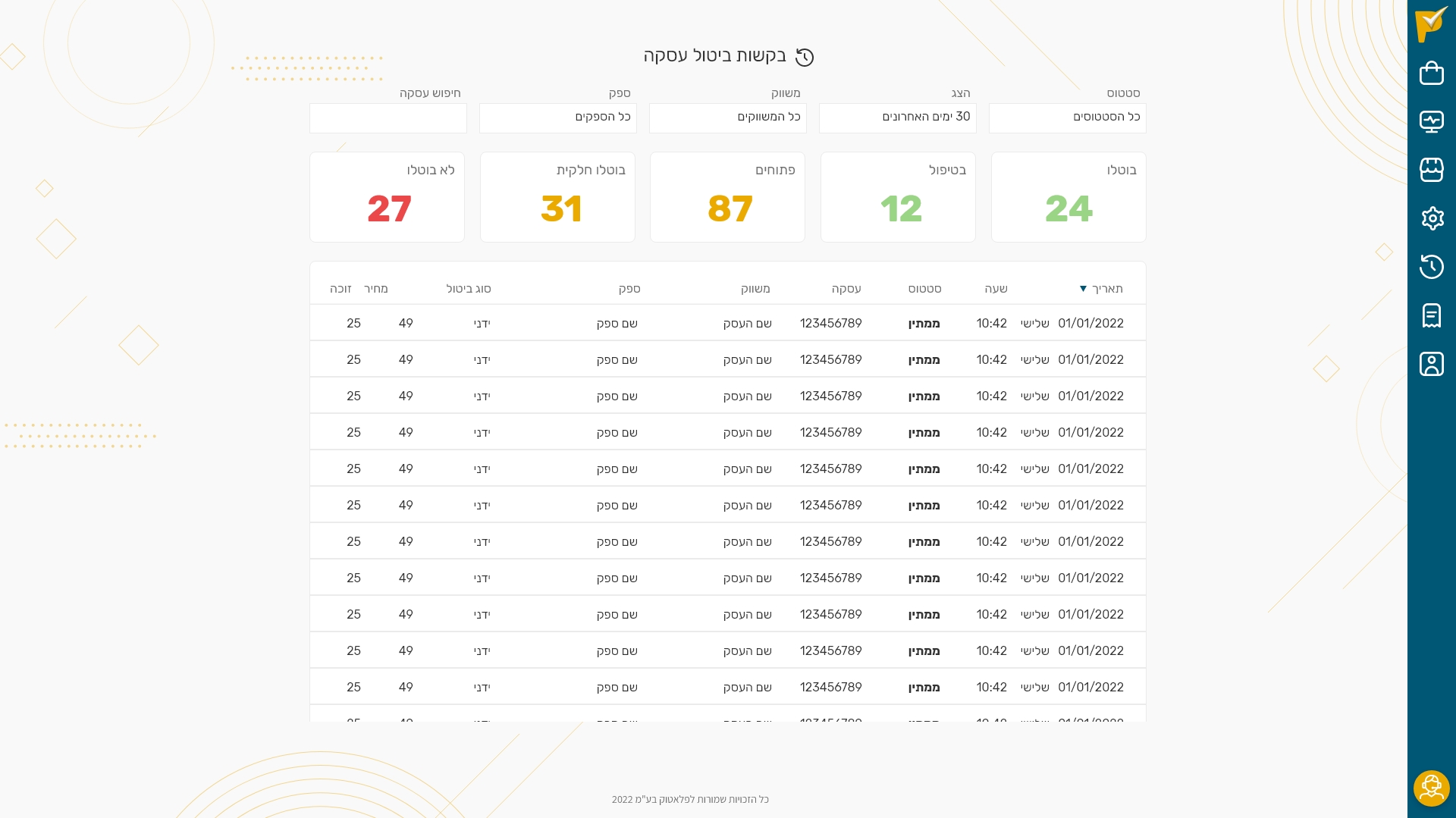Screen dimensions: 1456x818
Task: Open the receipt sidebar icon
Action: pyautogui.click(x=1431, y=315)
